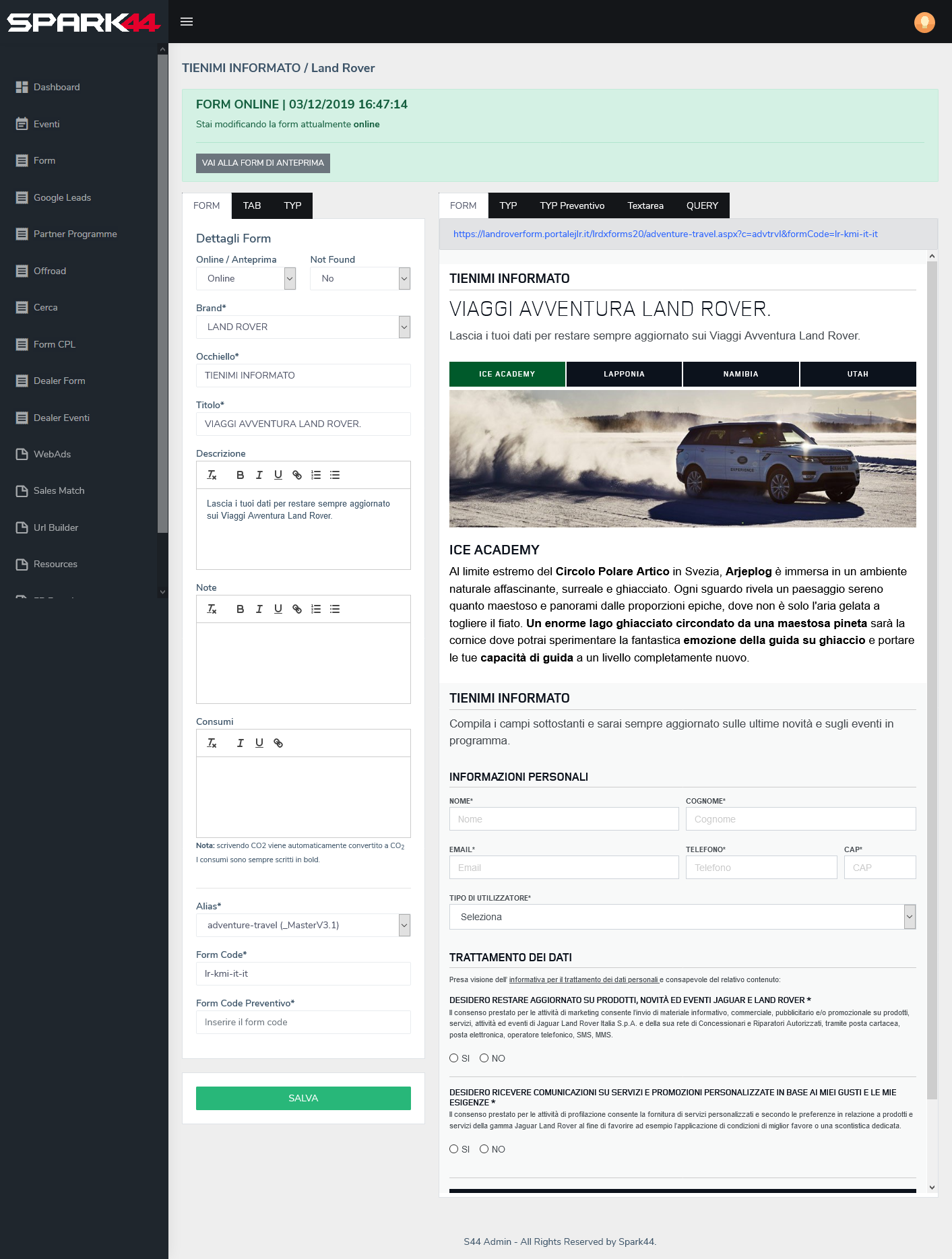Viewport: 952px width, 1259px height.
Task: Clear formatting in Consumi editor
Action: click(x=212, y=743)
